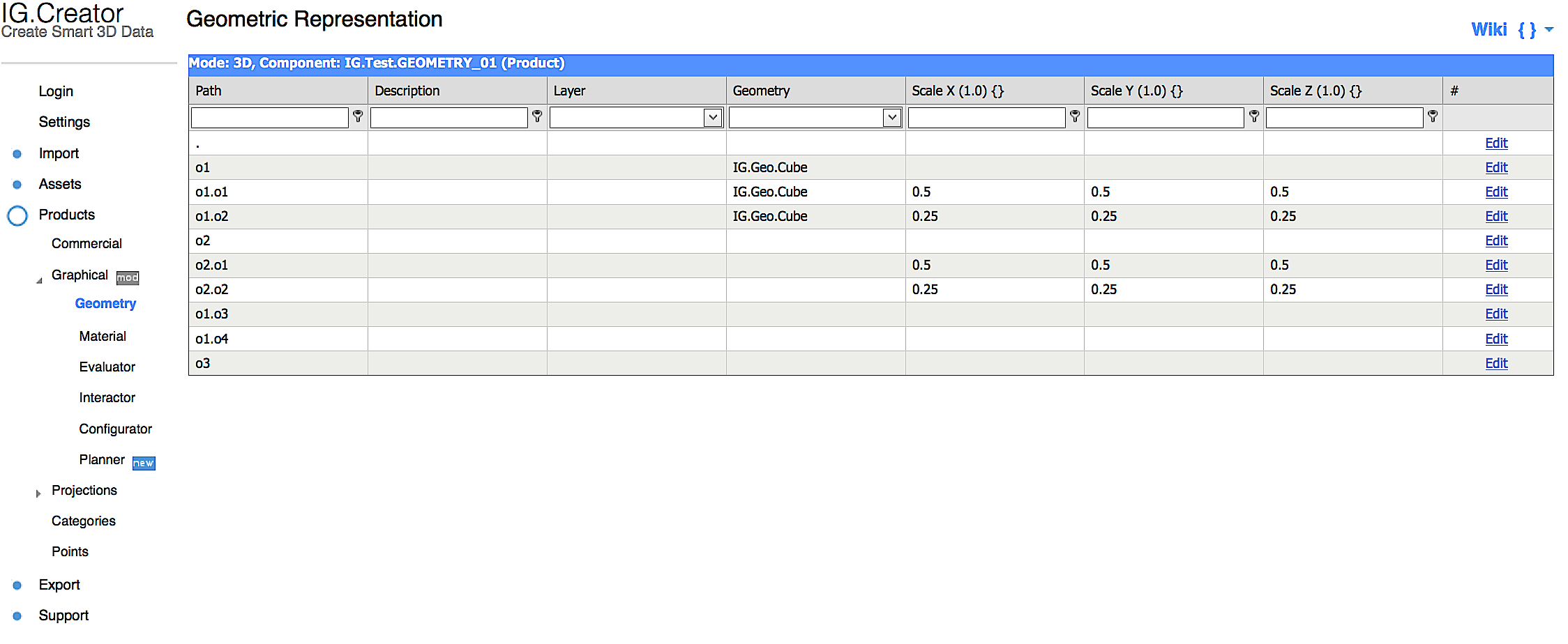Open the Layer filter dropdown
This screenshot has height=644, width=1568.
pos(713,118)
